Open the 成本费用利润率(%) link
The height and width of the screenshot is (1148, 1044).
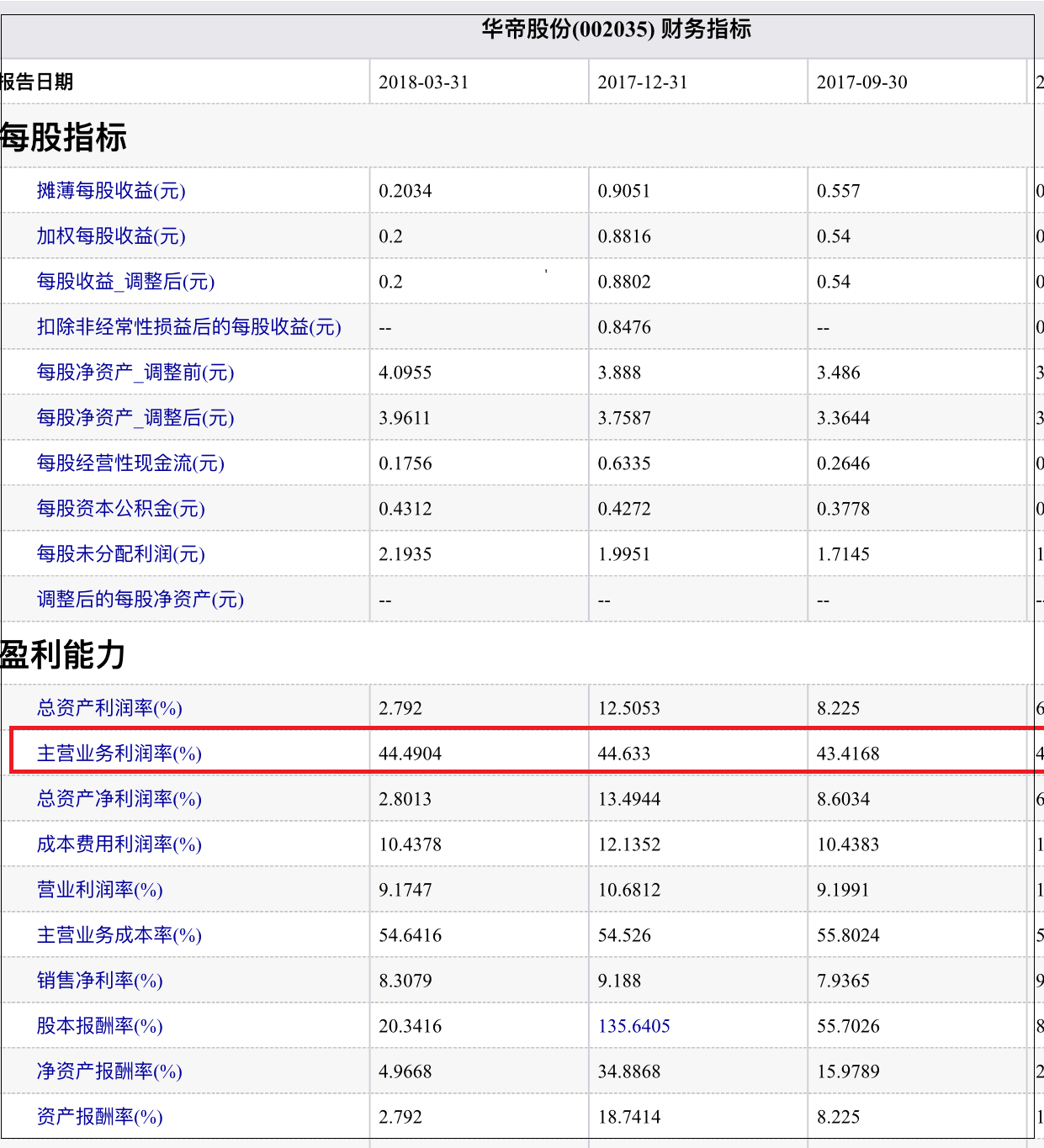coord(119,844)
